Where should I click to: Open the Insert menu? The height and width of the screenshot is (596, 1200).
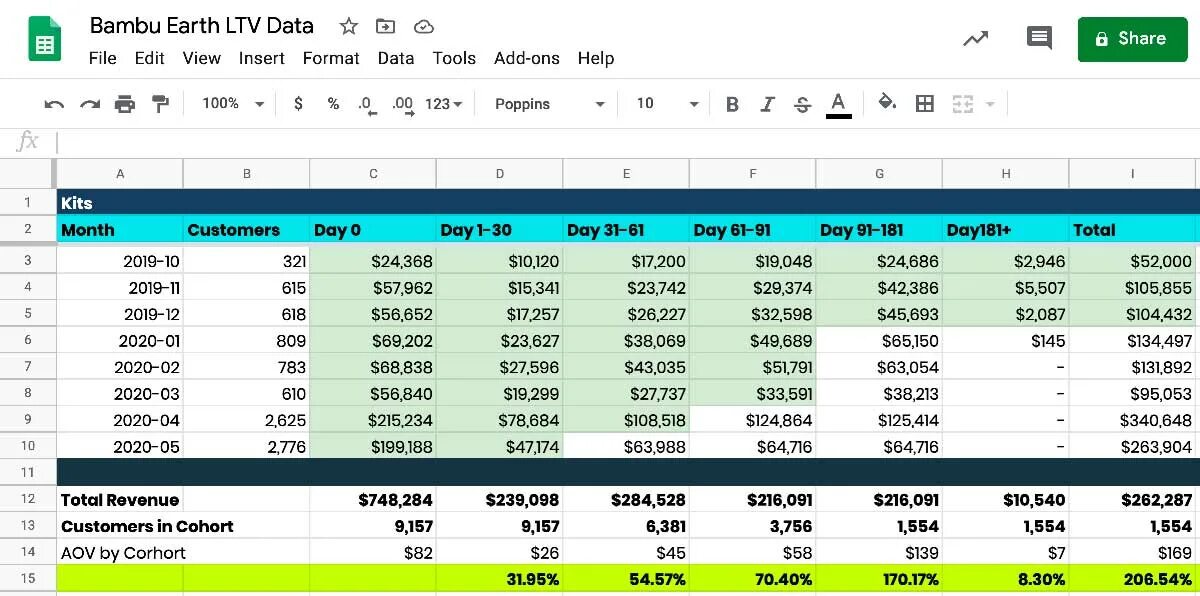[x=262, y=58]
